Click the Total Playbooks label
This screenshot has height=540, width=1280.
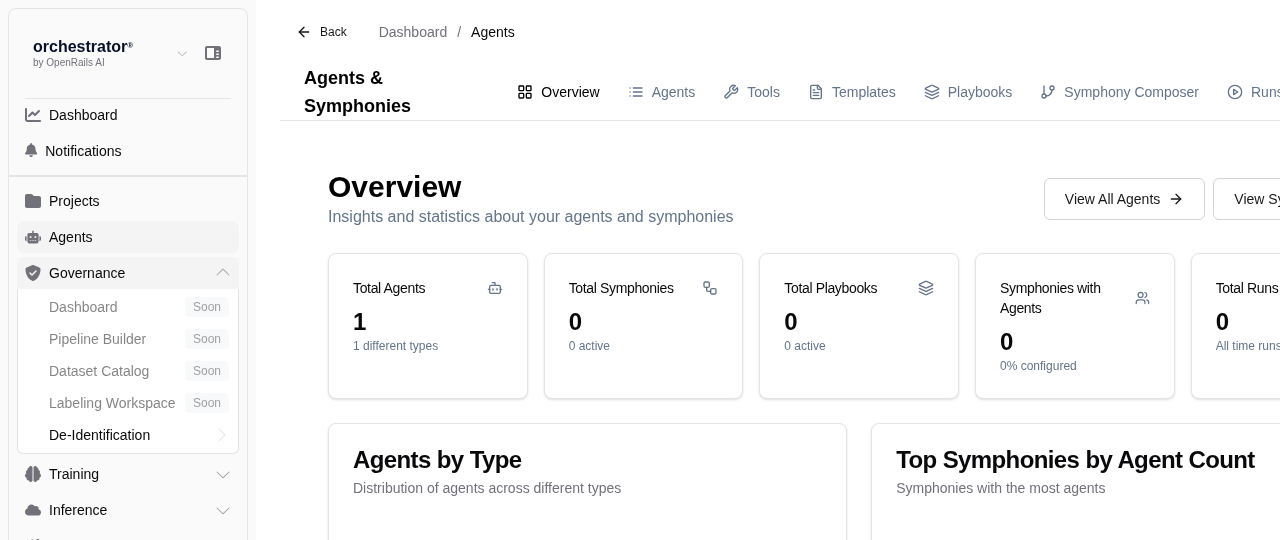830,288
